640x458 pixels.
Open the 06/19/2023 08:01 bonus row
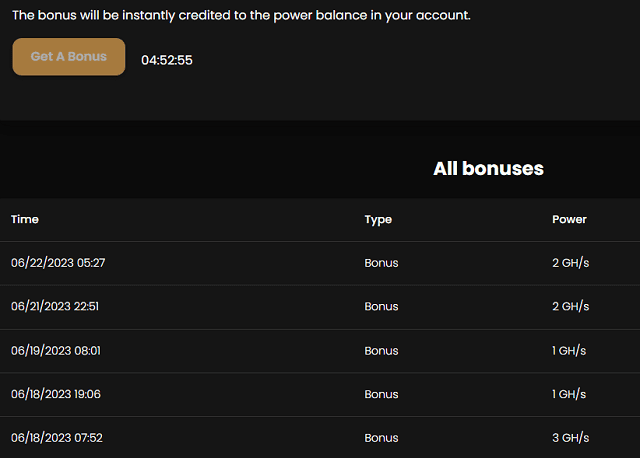(320, 351)
